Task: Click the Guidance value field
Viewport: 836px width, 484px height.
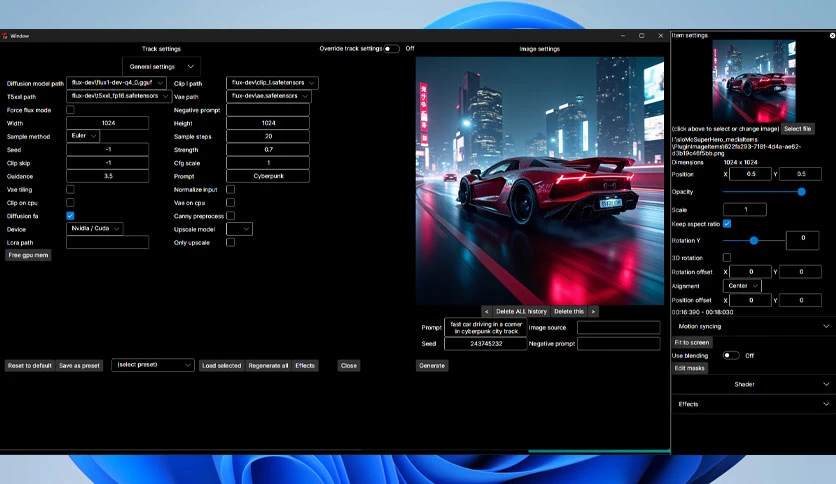Action: coord(108,176)
